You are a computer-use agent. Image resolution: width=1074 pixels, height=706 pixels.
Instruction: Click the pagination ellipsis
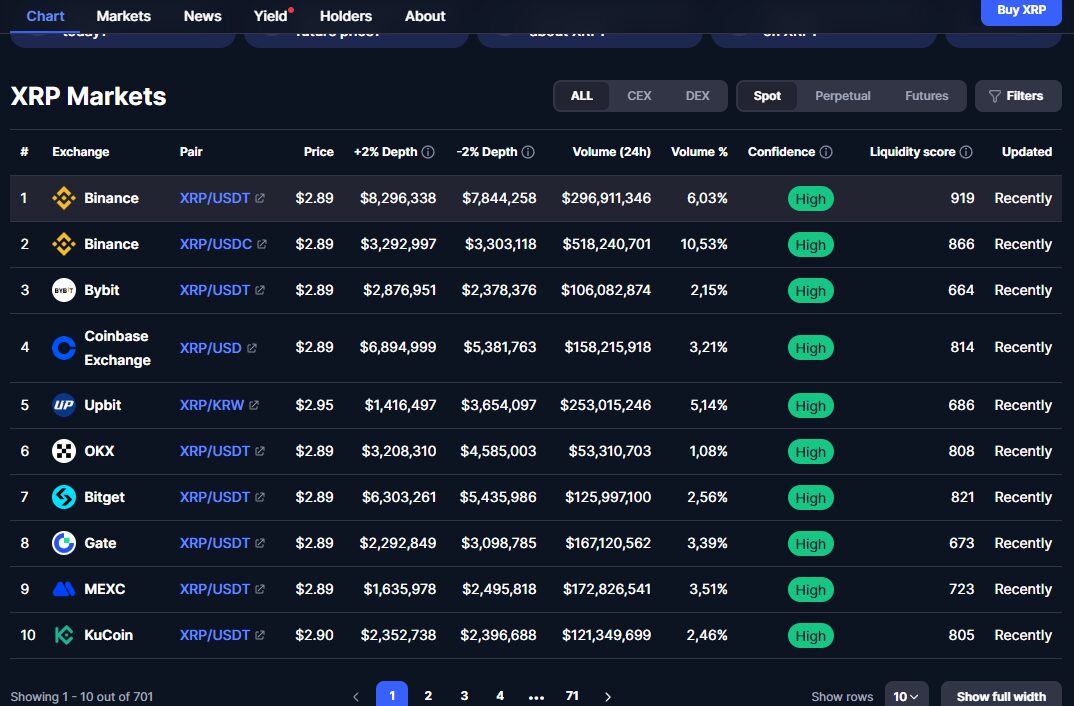[536, 698]
